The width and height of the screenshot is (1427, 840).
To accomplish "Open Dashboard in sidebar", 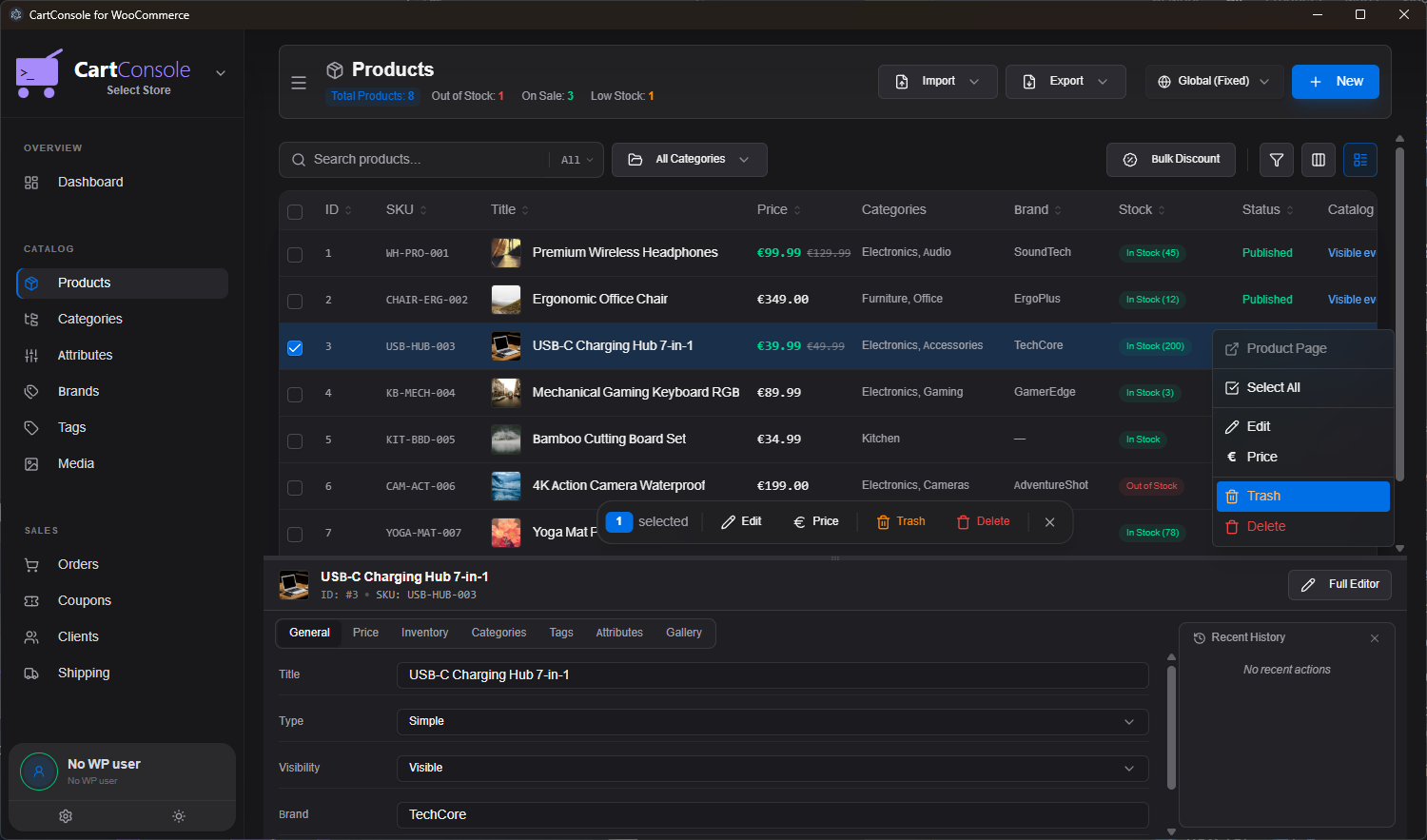I will [x=122, y=182].
